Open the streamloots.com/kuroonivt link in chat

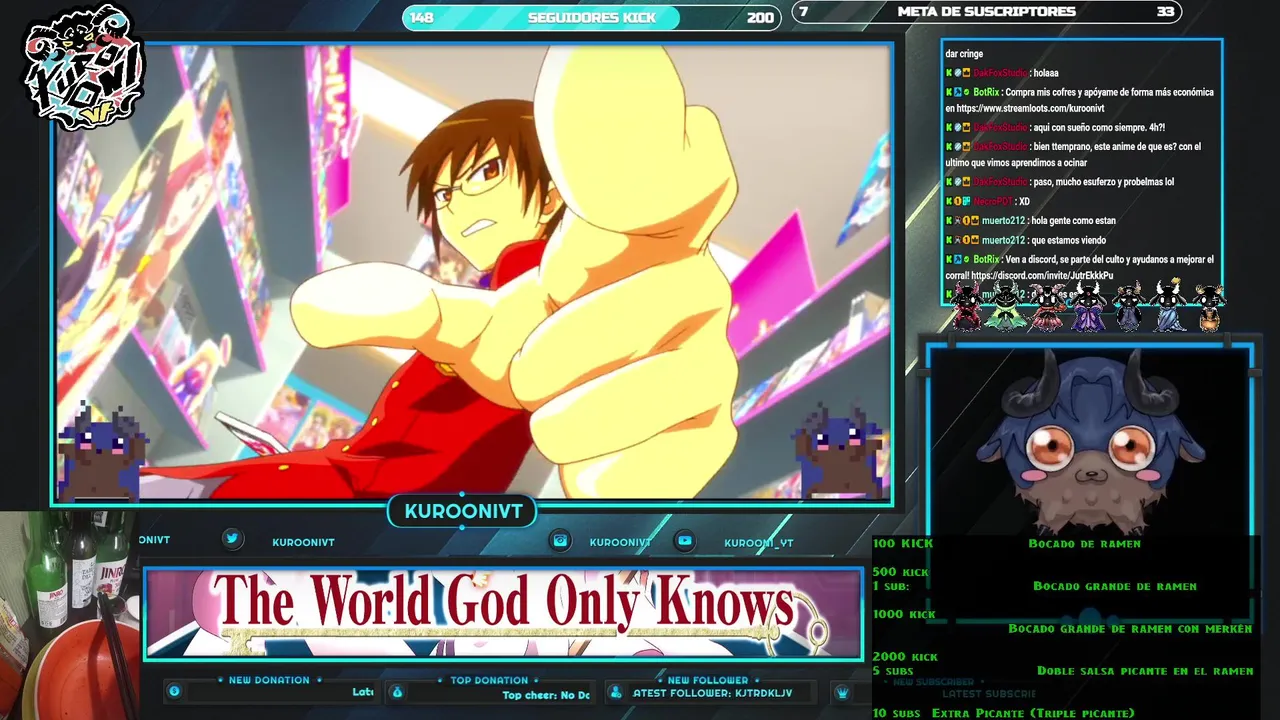tap(1030, 108)
